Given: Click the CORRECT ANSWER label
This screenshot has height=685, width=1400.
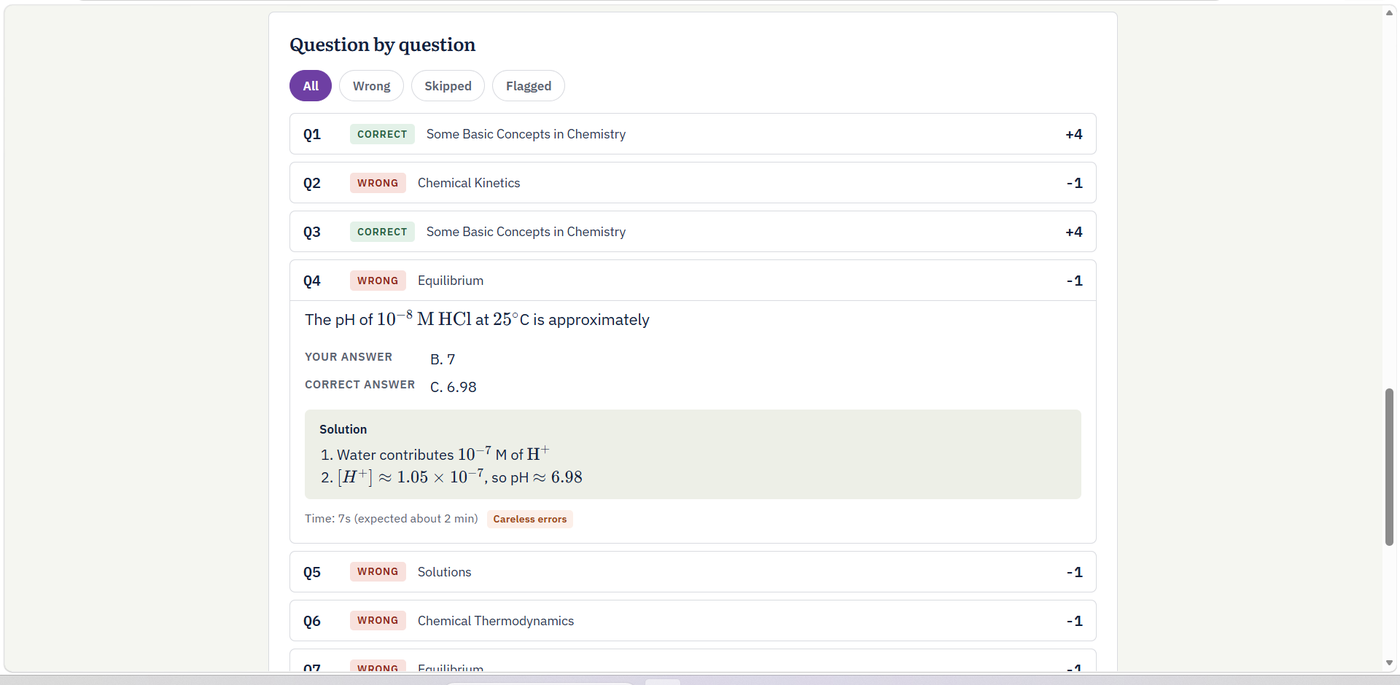Looking at the screenshot, I should pos(360,385).
